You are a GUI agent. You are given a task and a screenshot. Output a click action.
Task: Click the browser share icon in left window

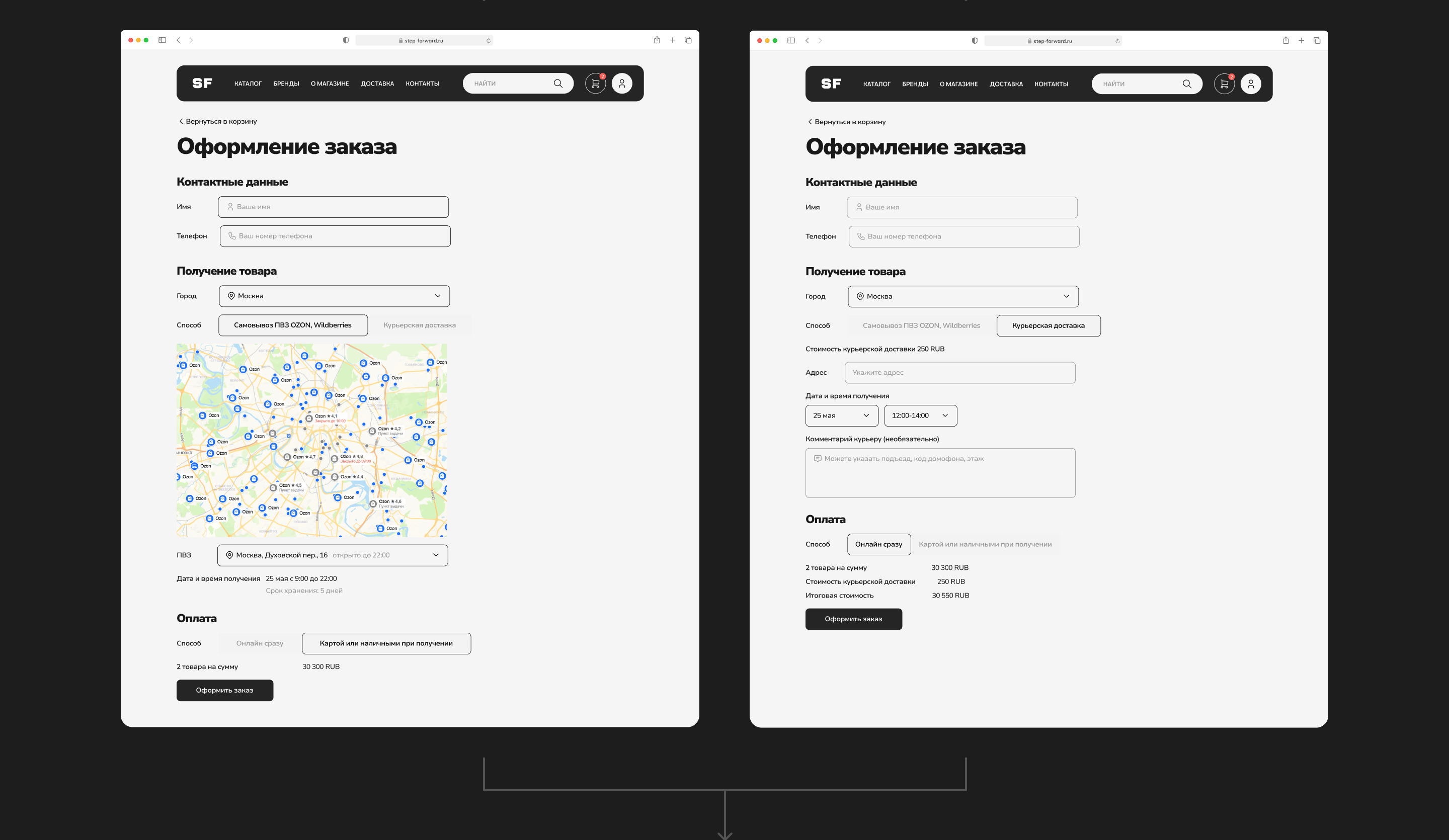coord(657,40)
